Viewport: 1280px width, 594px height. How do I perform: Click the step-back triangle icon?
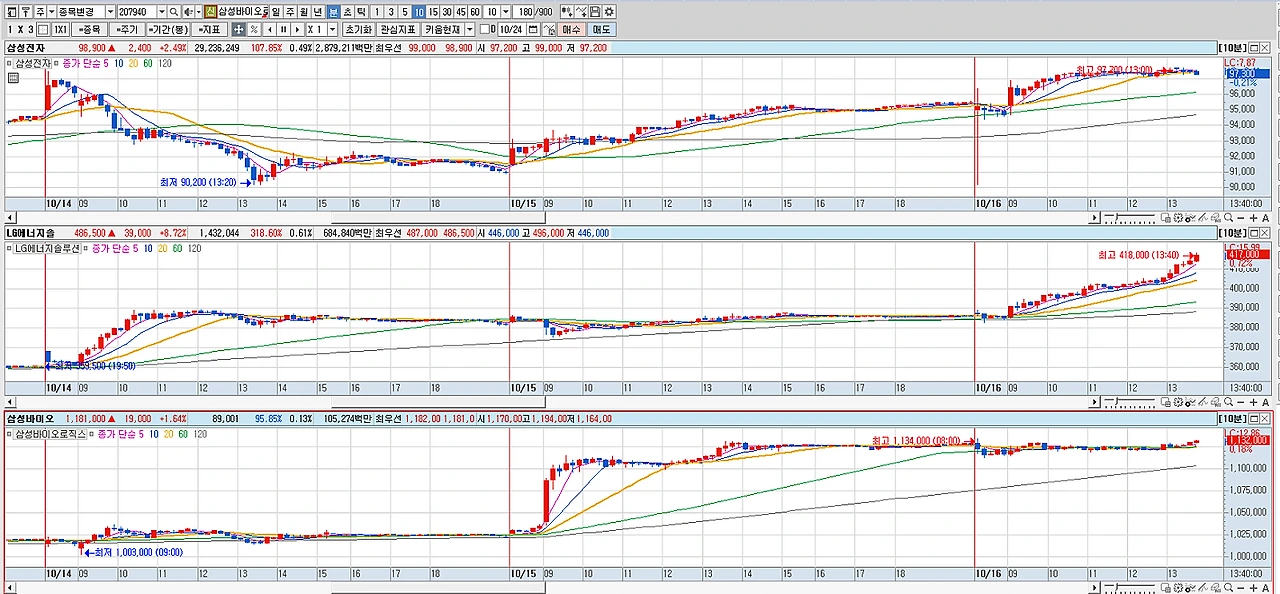coord(270,29)
